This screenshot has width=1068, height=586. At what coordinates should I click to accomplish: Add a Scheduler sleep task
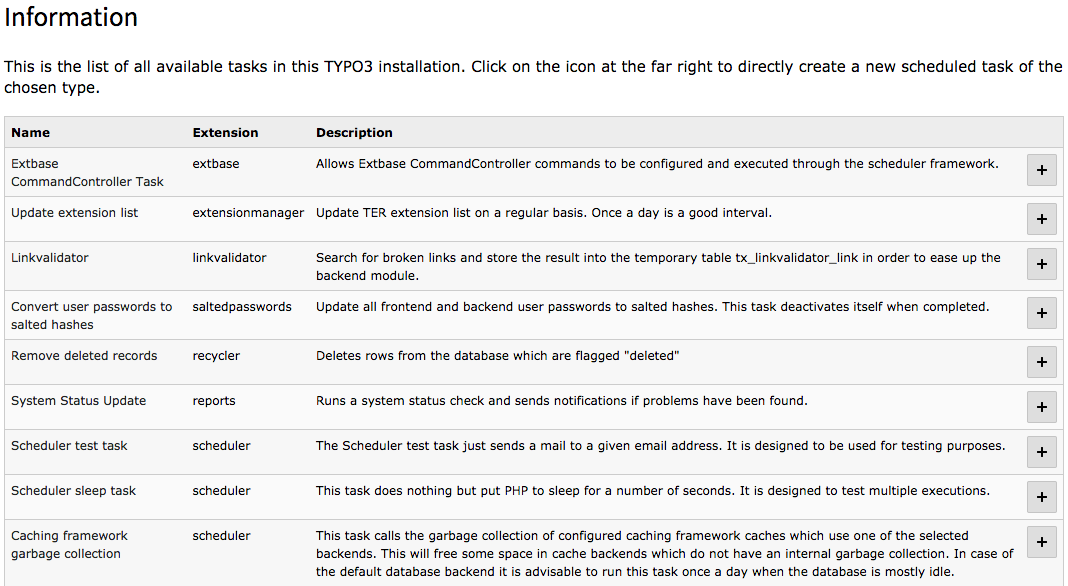(1041, 497)
